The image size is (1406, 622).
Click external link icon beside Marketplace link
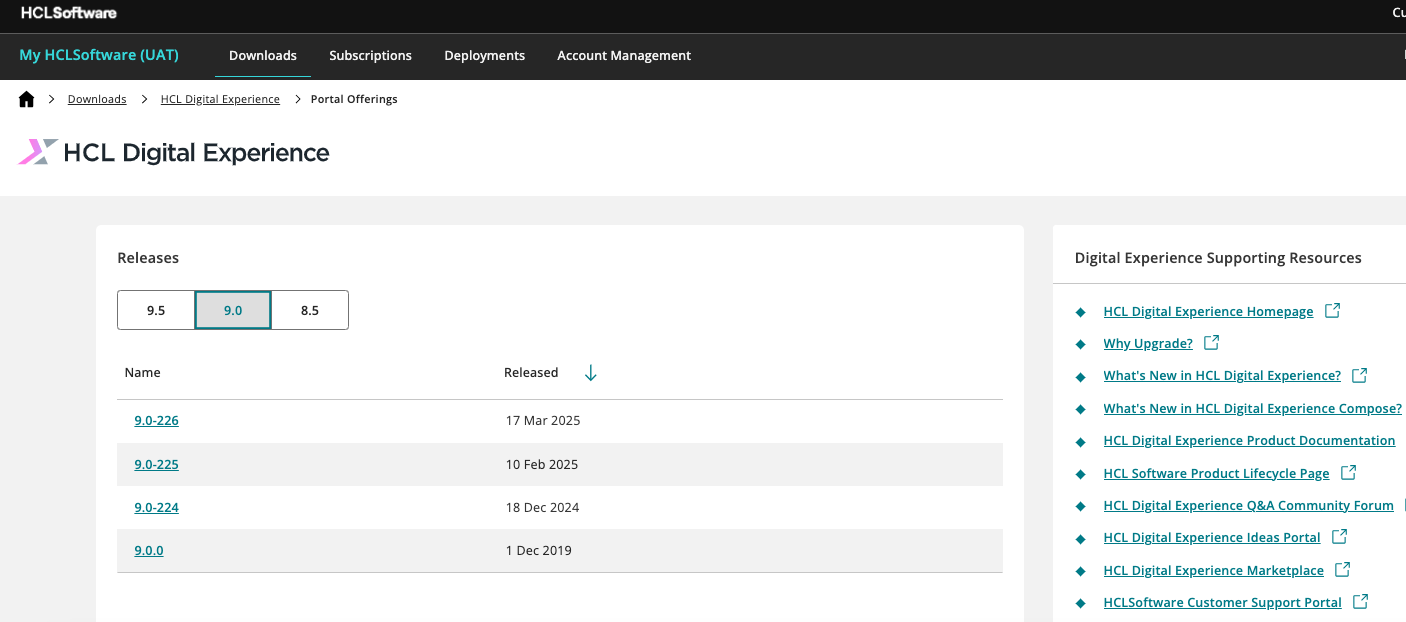pos(1342,570)
